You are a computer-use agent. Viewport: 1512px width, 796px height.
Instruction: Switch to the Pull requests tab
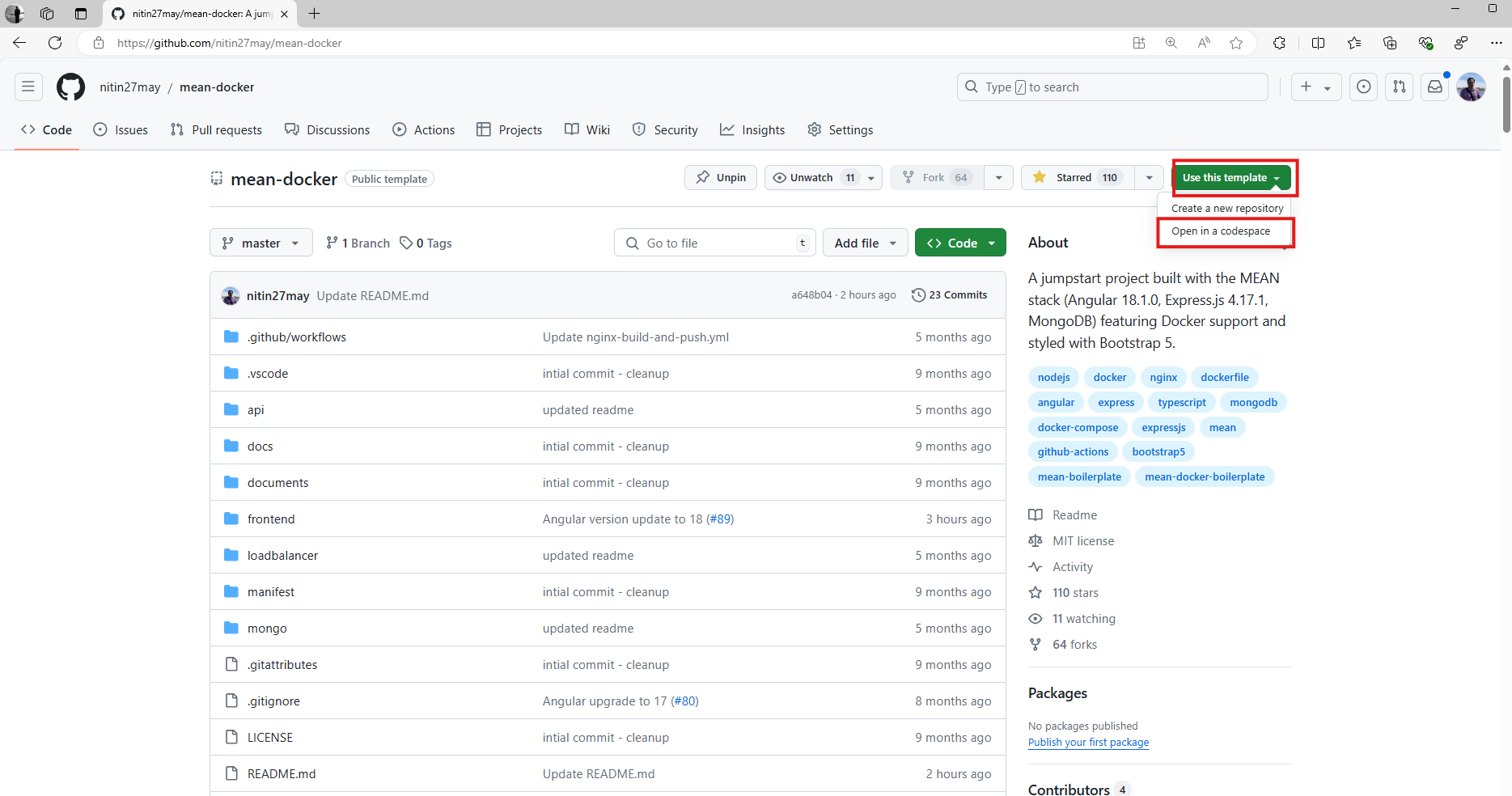(216, 129)
